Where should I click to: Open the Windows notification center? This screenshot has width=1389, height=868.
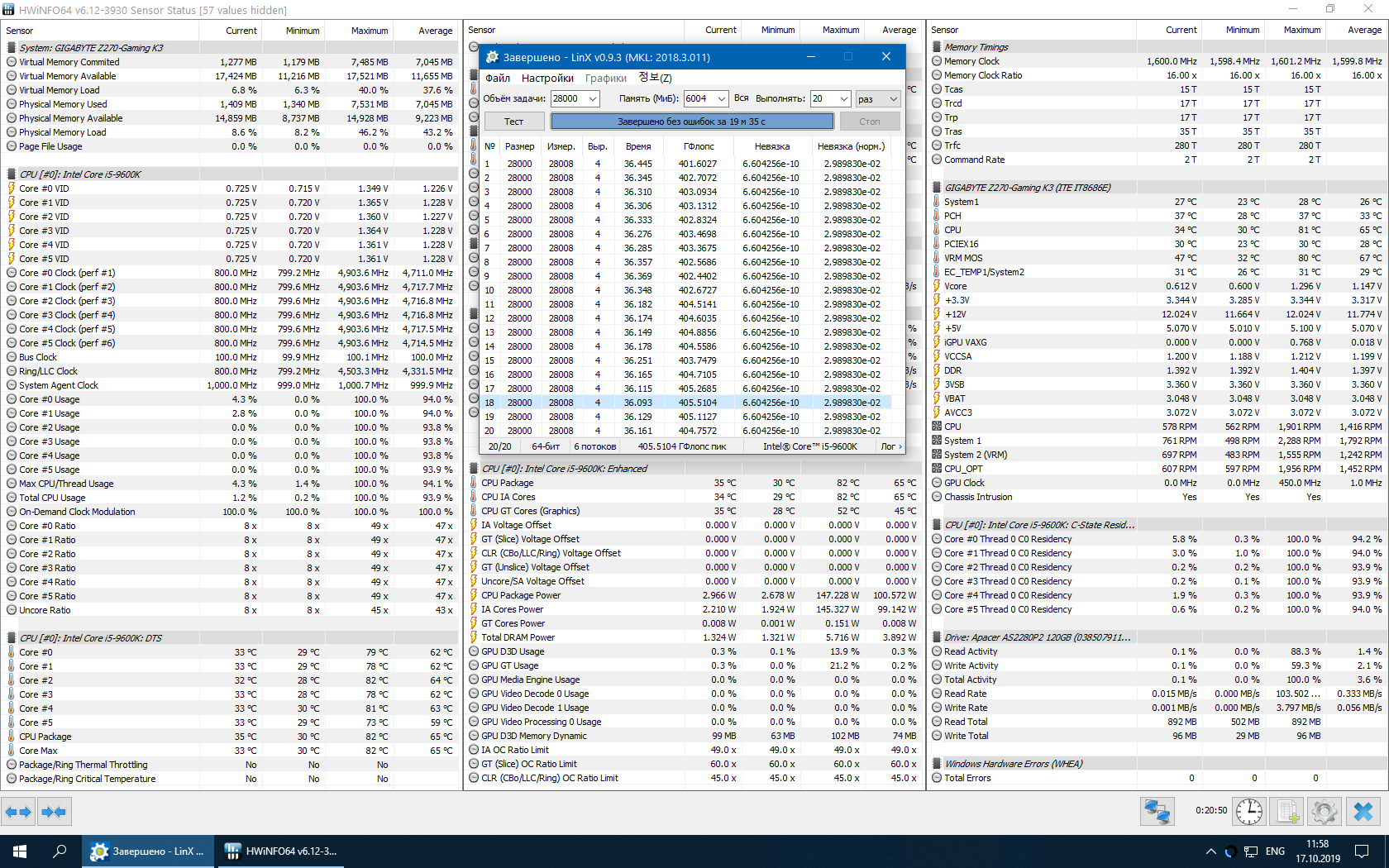point(1362,851)
